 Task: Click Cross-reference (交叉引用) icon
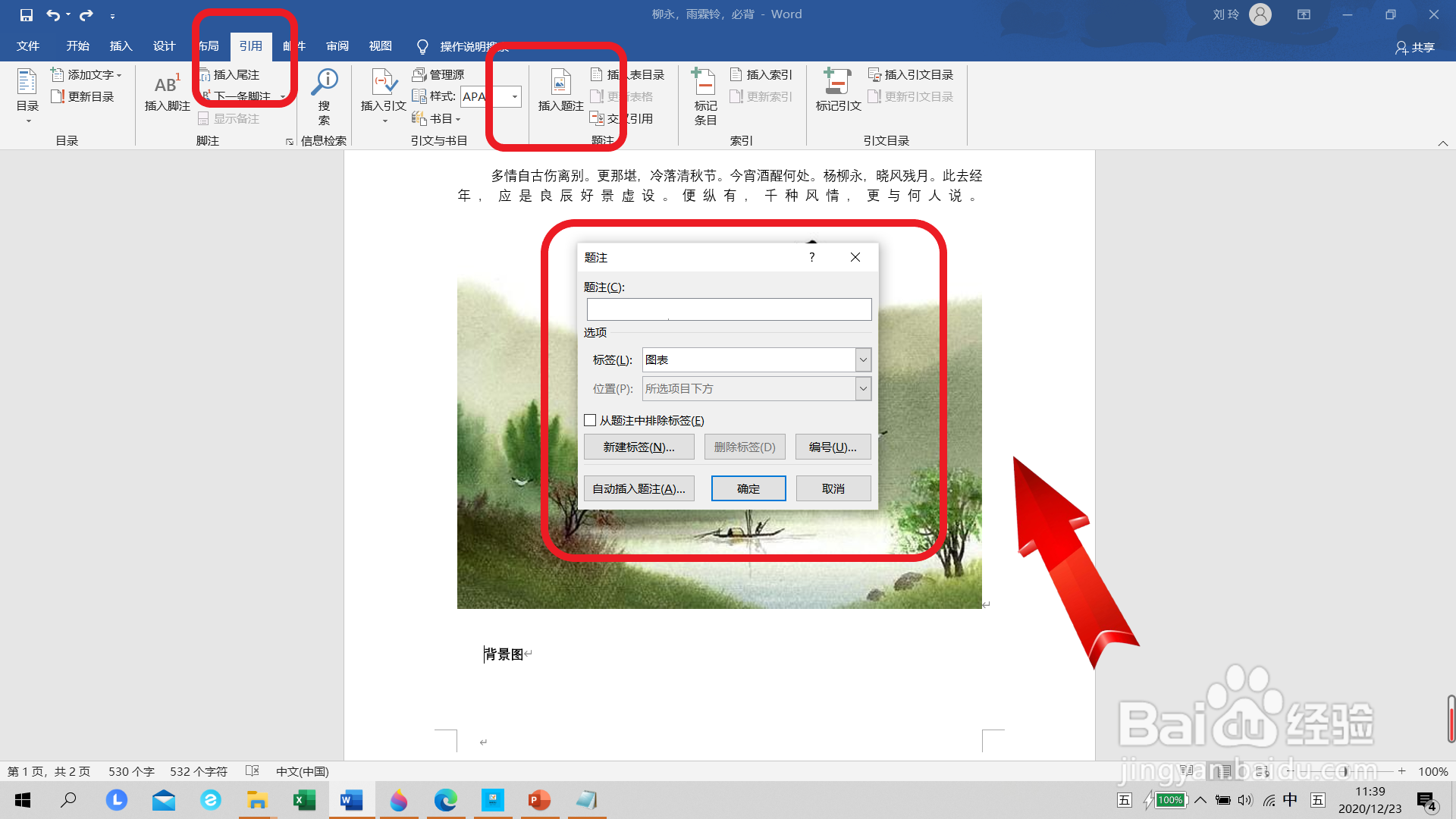click(x=622, y=118)
